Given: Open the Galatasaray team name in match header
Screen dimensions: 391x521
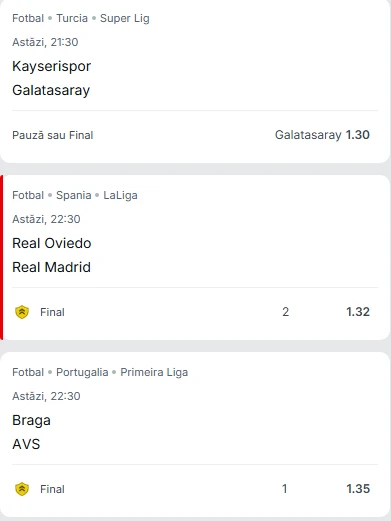Looking at the screenshot, I should coord(51,90).
